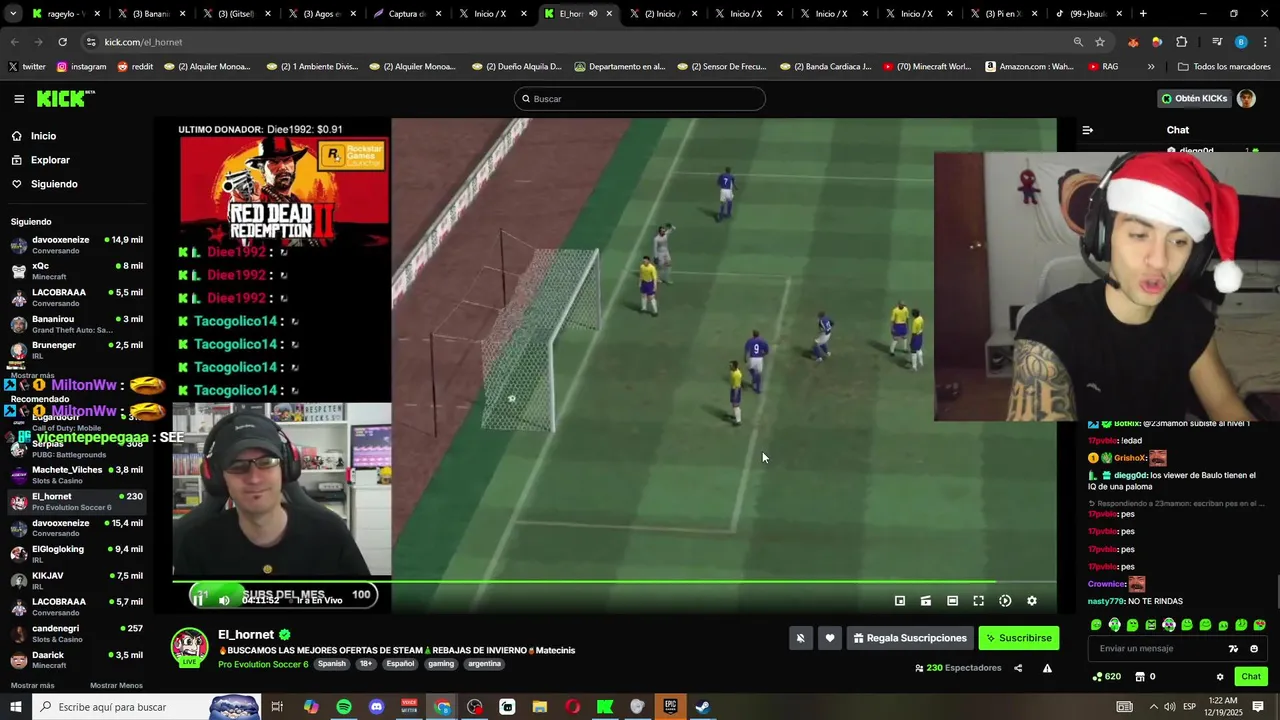Viewport: 1280px width, 720px height.
Task: Open ElGlogloking channel in recommended list
Action: [x=77, y=554]
